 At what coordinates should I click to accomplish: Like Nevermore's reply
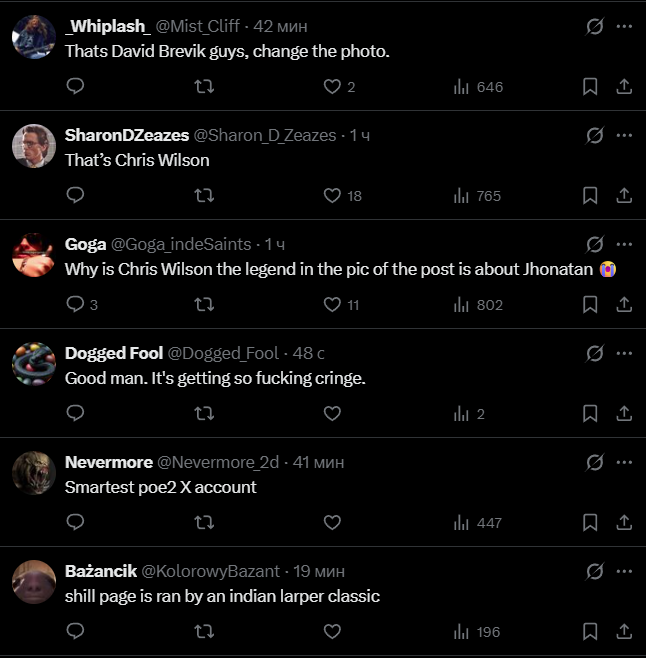tap(332, 522)
